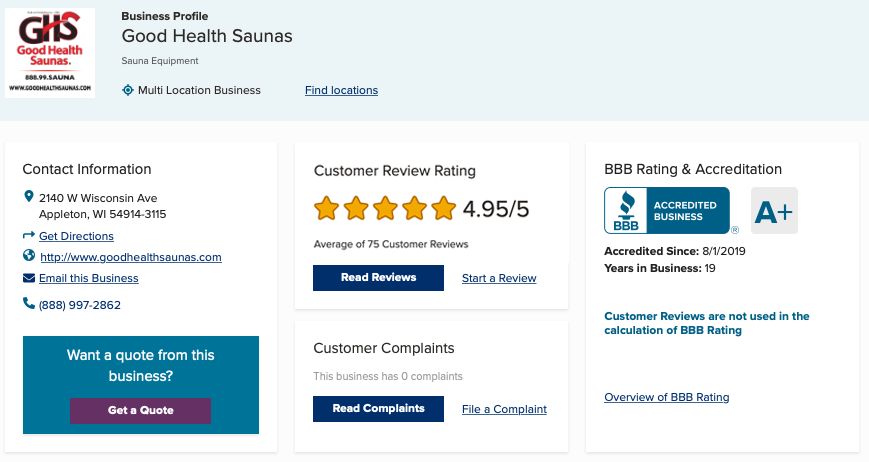Click the Good Health Saunas logo thumbnail
Viewport: 869px width, 462px height.
50,53
